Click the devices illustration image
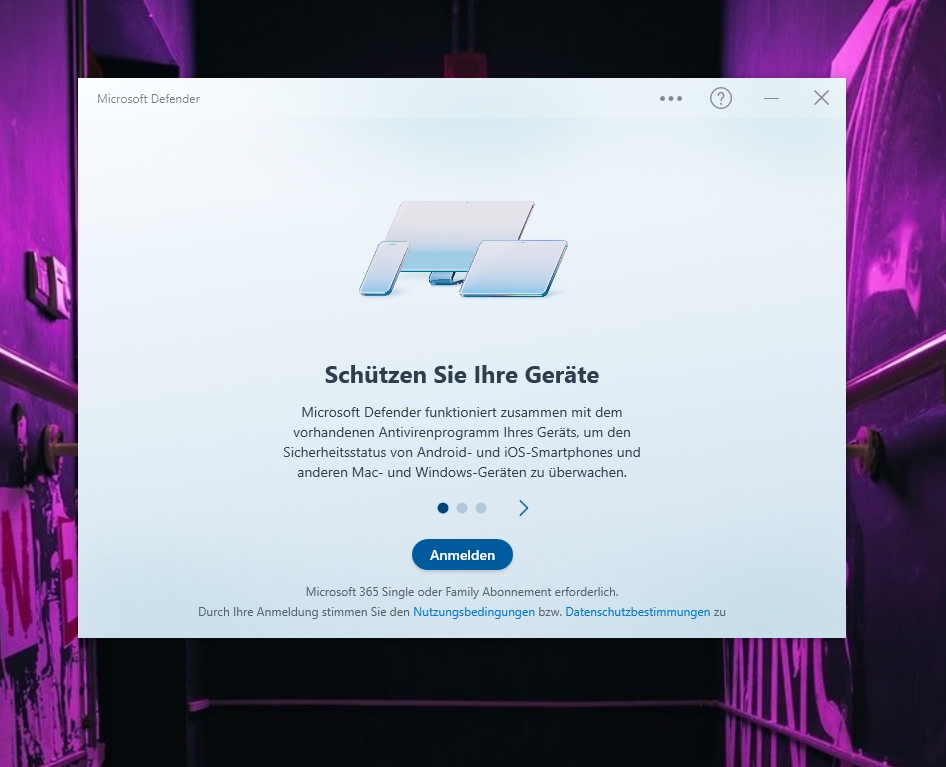The height and width of the screenshot is (767, 946). [463, 249]
